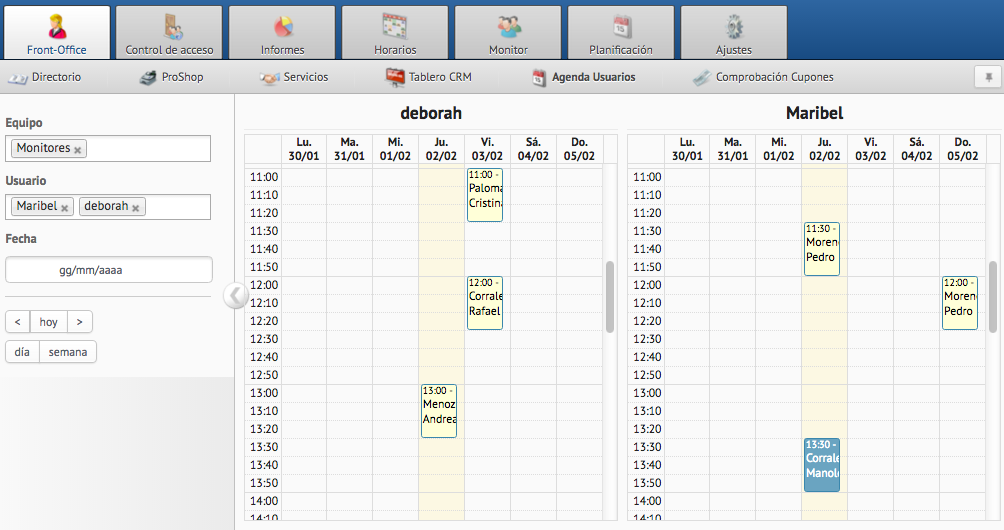Click the Agenda Usuarios calendar icon
The width and height of the screenshot is (1004, 530).
click(539, 78)
